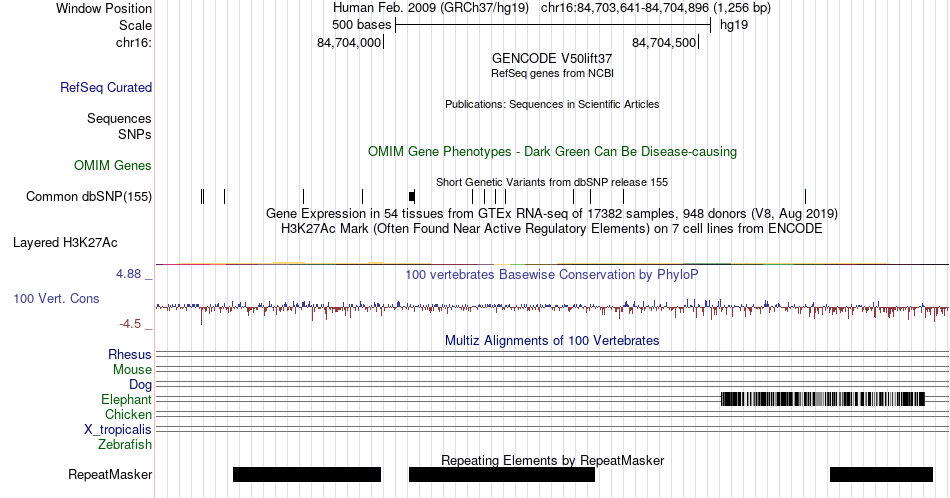Select the thick block variant in Common dbSNP track

pos(412,196)
